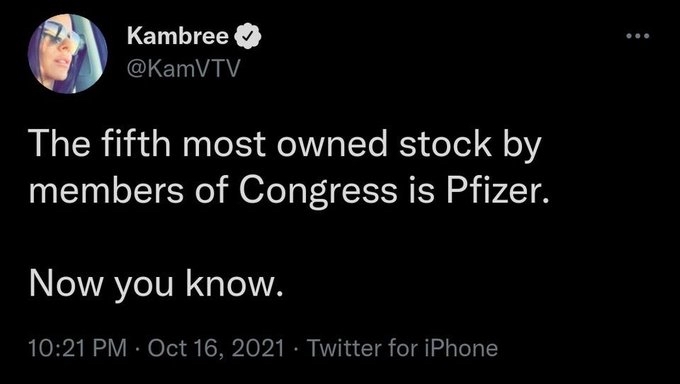Open the Twitter for iPhone source link
Viewport: 680px width, 384px height.
point(402,348)
